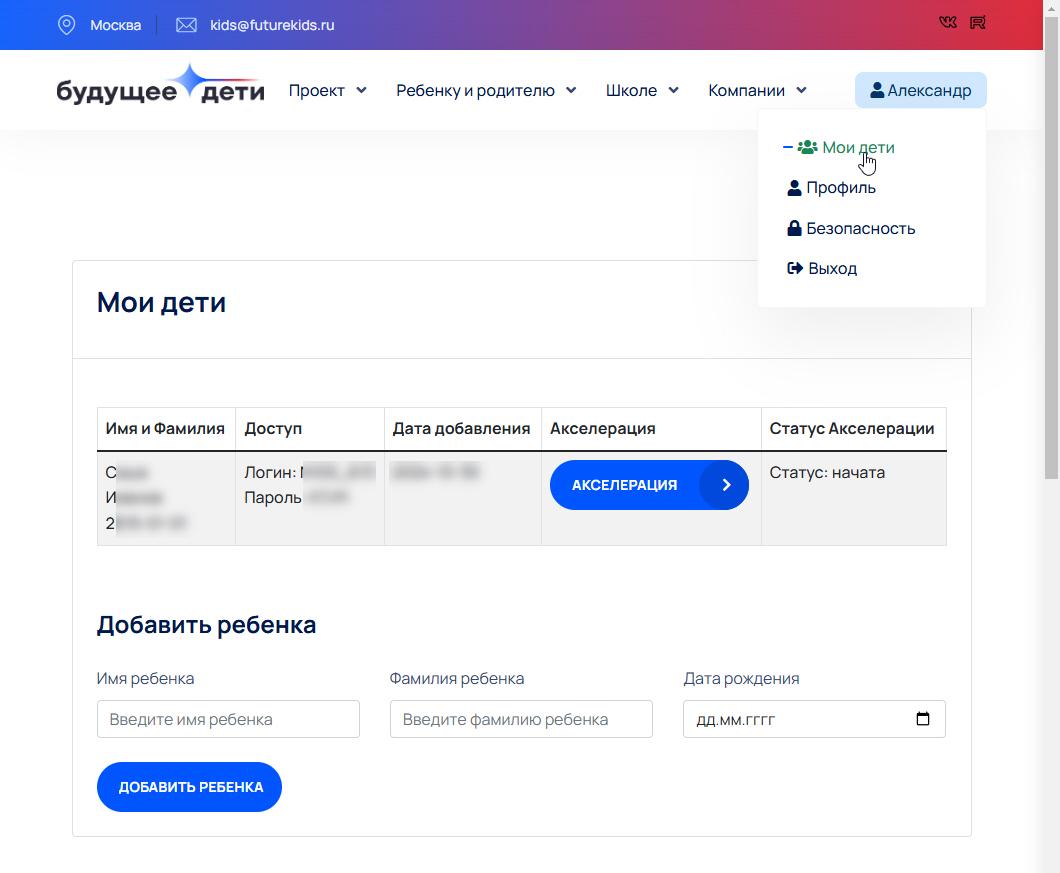The image size is (1060, 873).
Task: Open calendar picker in birth date field
Action: click(923, 719)
